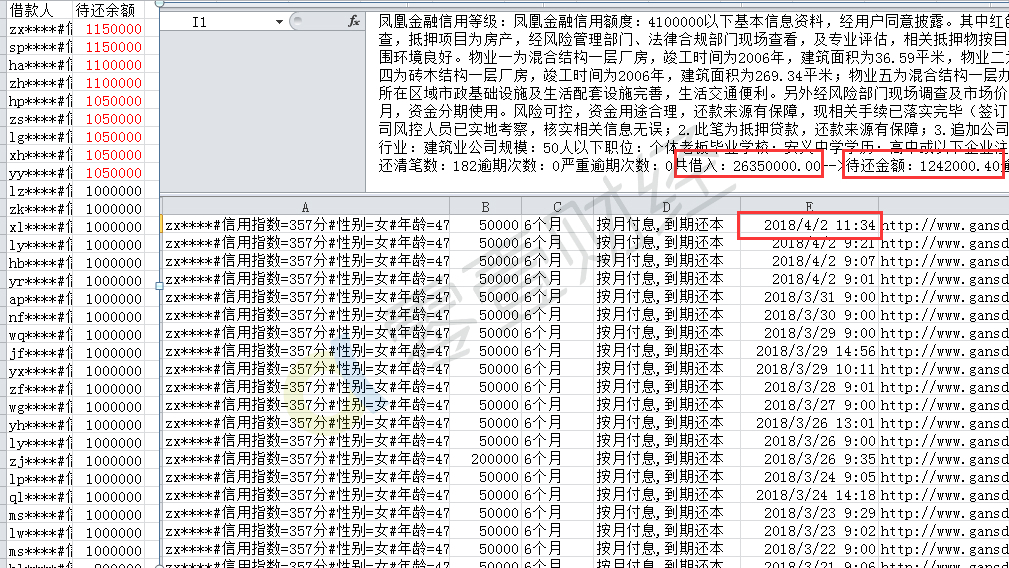The image size is (1009, 568).
Task: Select the cell dated 2018/3/29 14:56
Action: (810, 351)
